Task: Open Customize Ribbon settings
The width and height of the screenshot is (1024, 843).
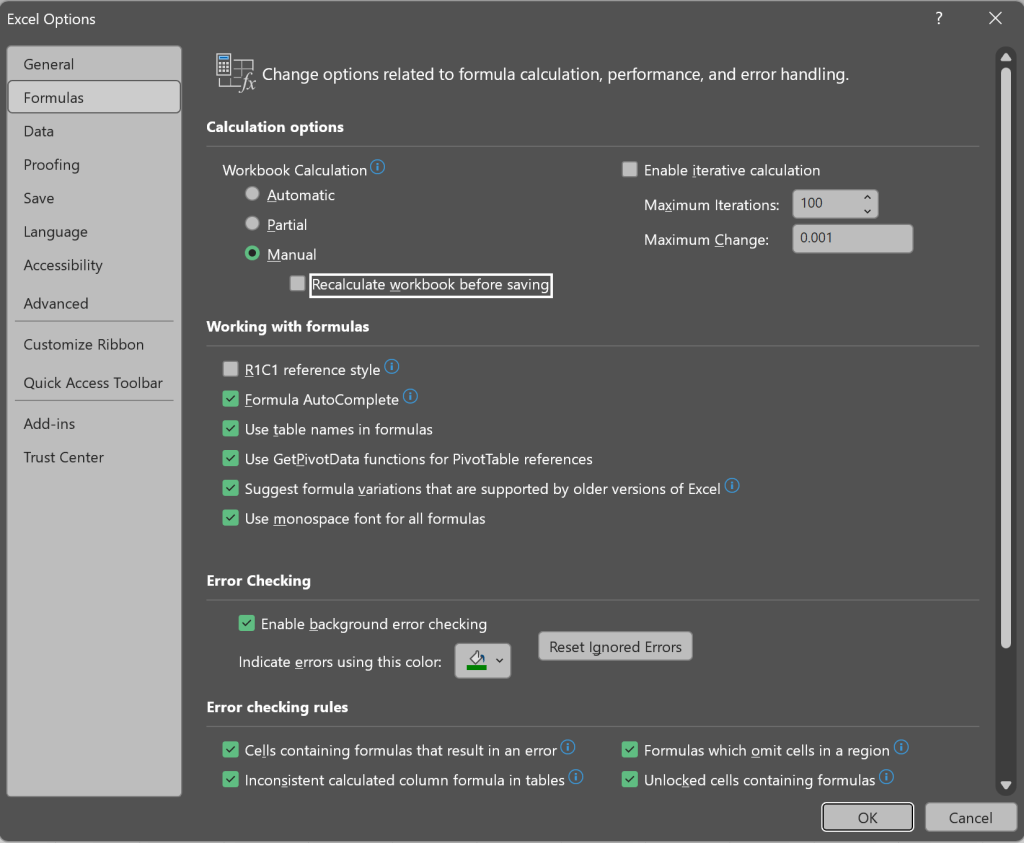Action: tap(94, 344)
